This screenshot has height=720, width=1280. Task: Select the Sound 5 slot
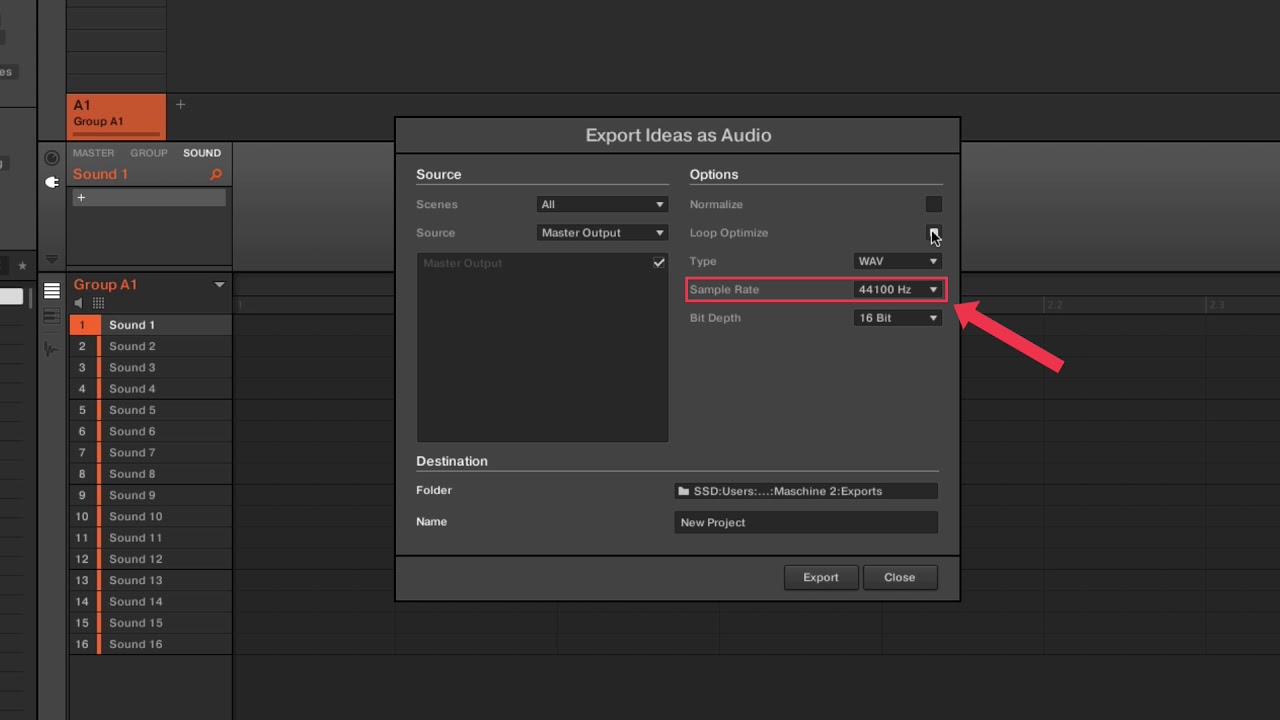coord(150,410)
